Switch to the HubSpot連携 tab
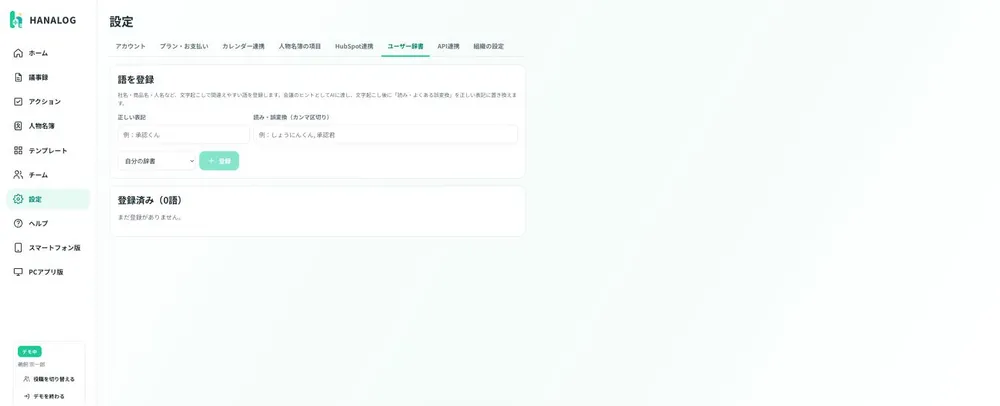 354,47
